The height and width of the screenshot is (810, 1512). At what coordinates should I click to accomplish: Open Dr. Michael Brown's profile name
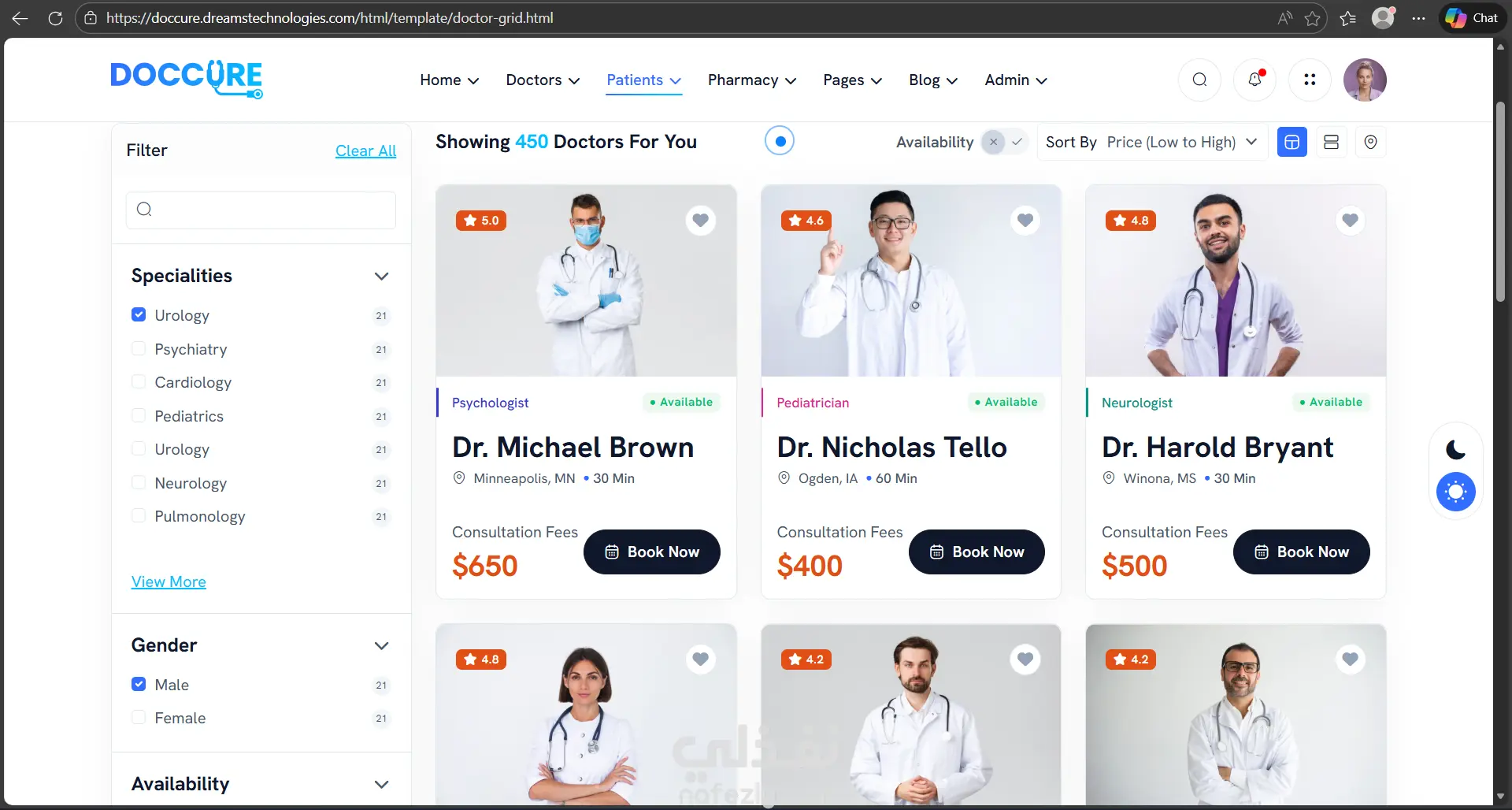(573, 447)
